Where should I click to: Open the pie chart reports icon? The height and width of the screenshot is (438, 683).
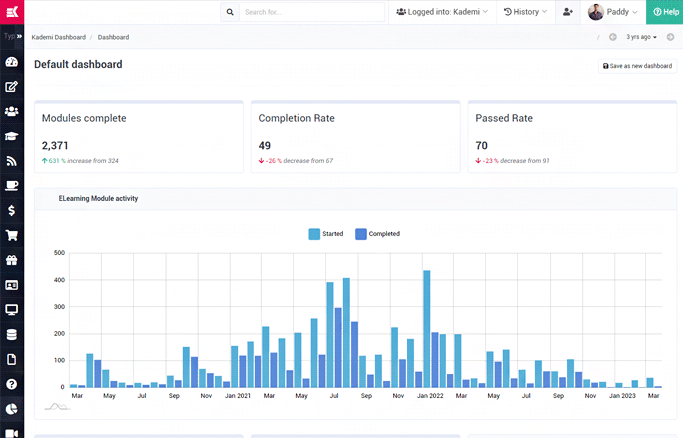pos(12,409)
